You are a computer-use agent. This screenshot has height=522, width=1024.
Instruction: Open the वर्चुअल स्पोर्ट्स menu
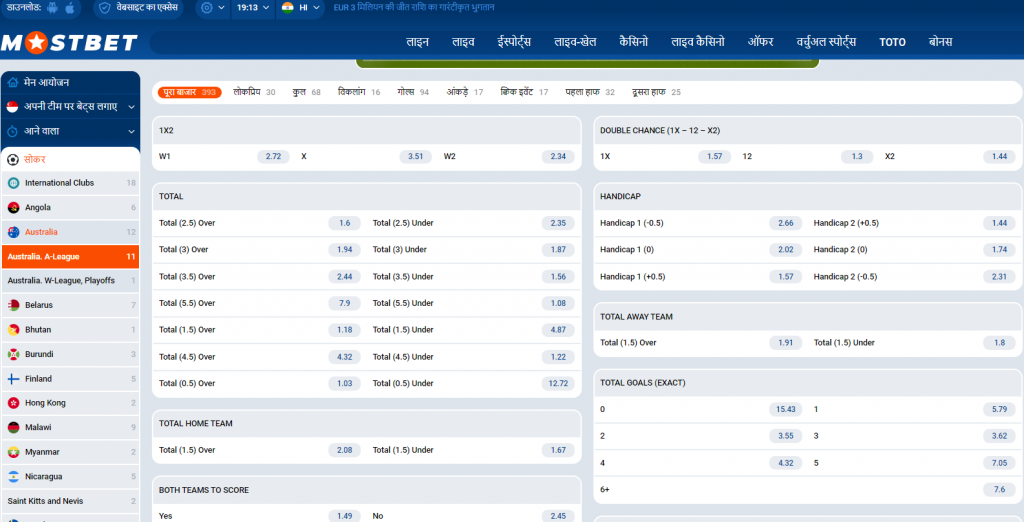825,42
